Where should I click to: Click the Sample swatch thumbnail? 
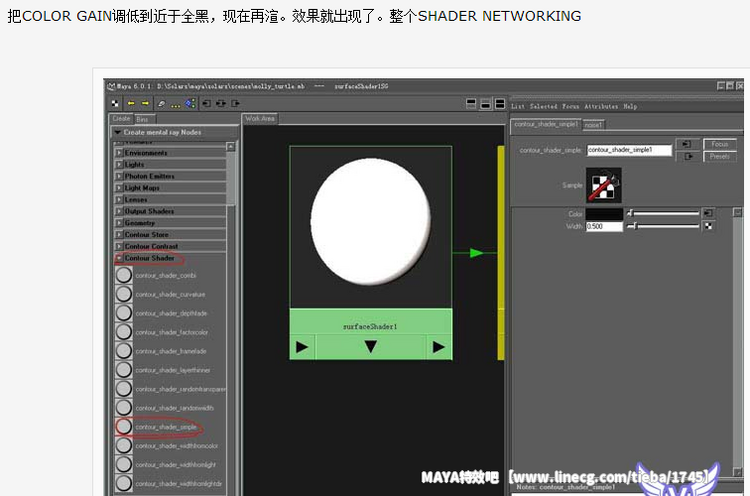coord(604,185)
